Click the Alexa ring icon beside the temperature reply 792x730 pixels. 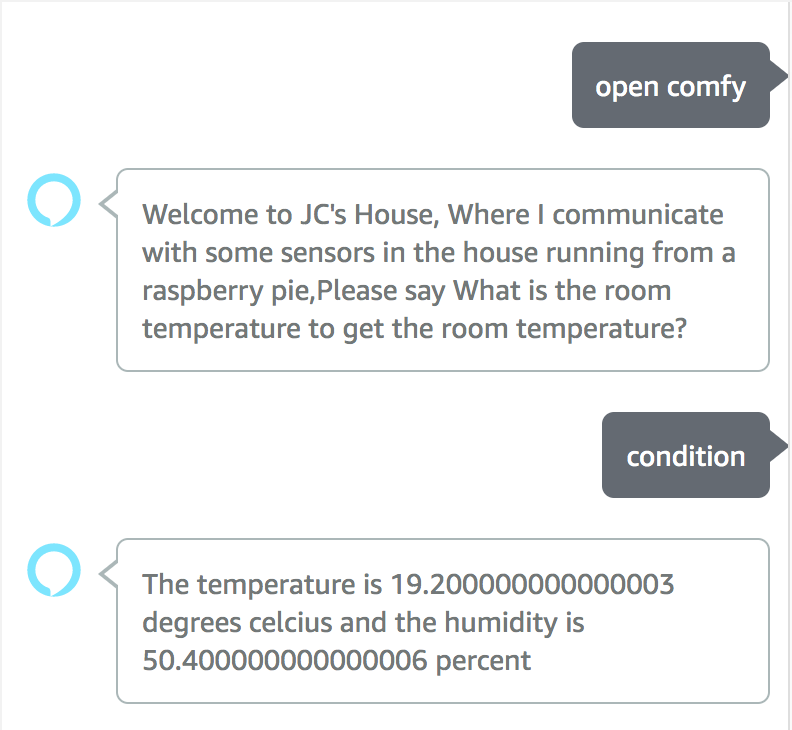(54, 570)
